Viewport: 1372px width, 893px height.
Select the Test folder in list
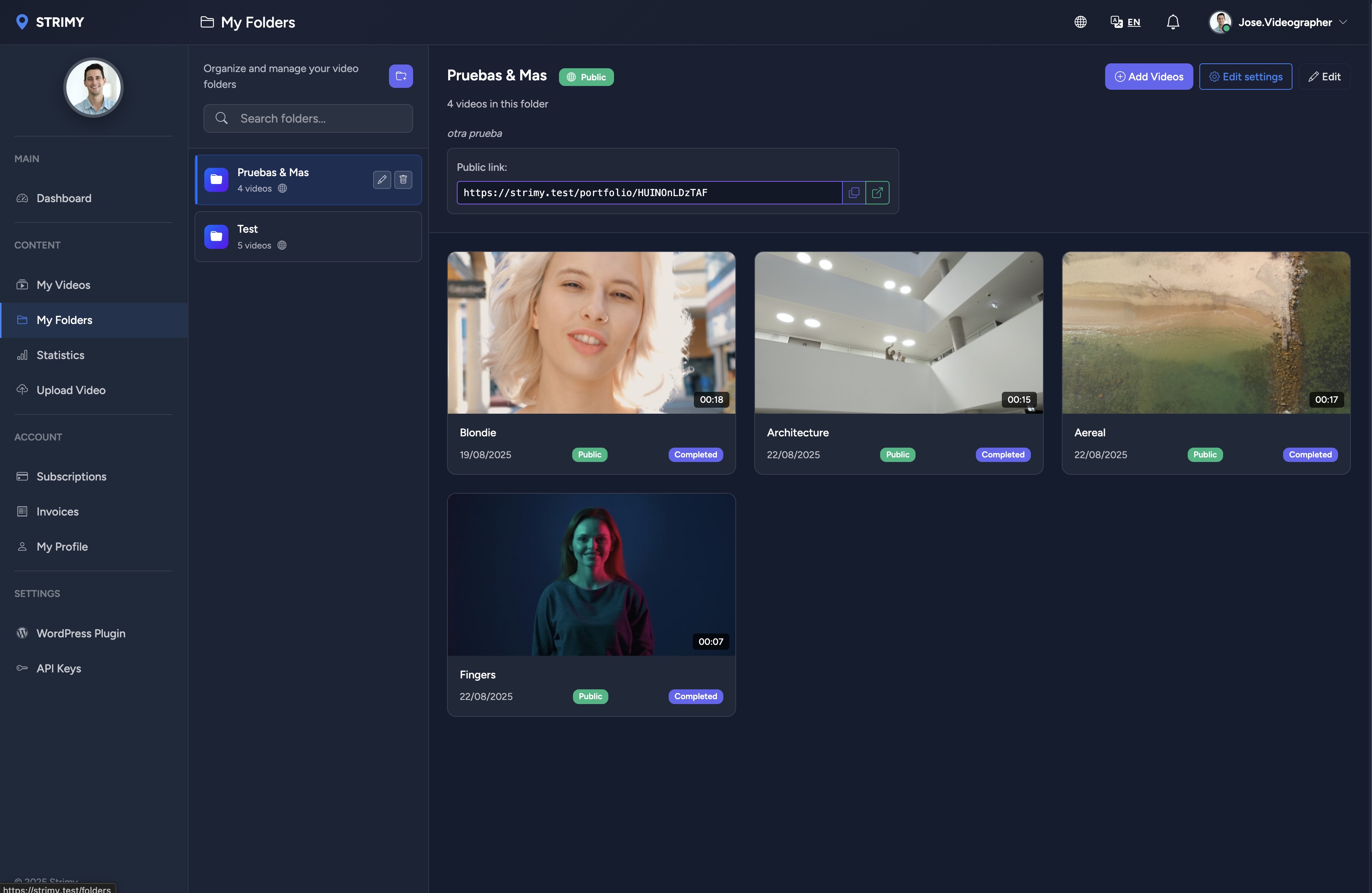(x=308, y=236)
